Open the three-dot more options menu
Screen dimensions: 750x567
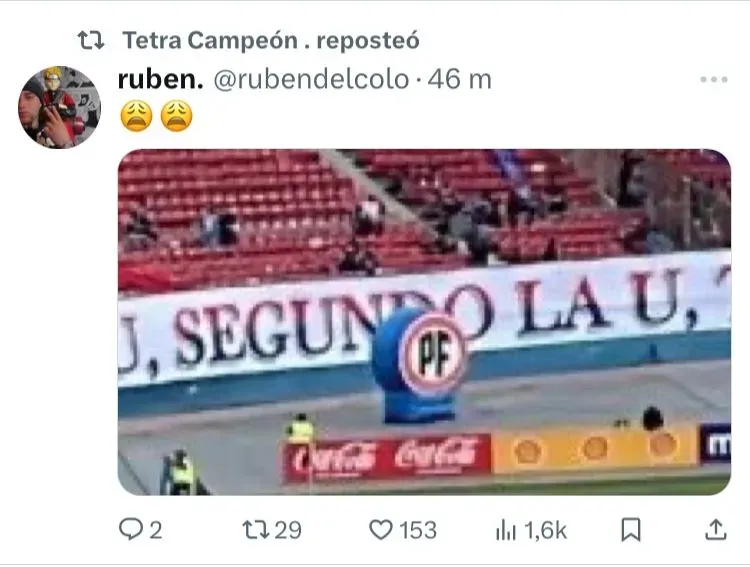pyautogui.click(x=714, y=79)
